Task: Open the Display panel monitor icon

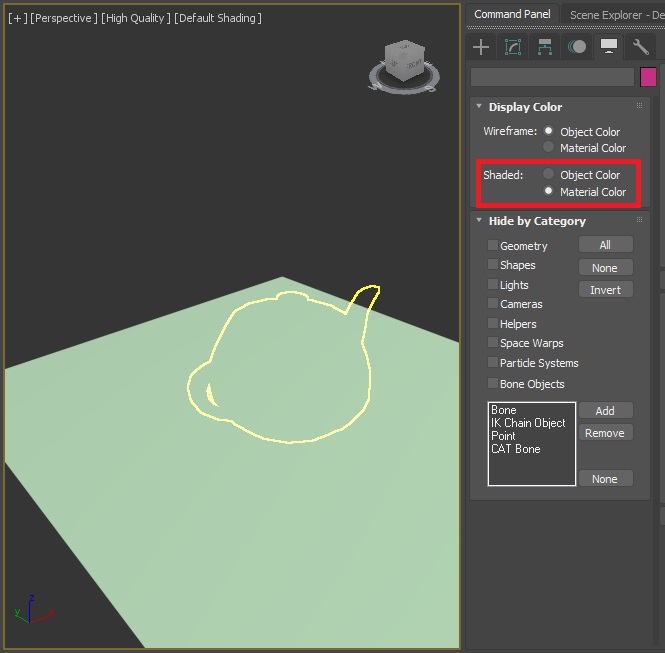Action: [x=609, y=46]
